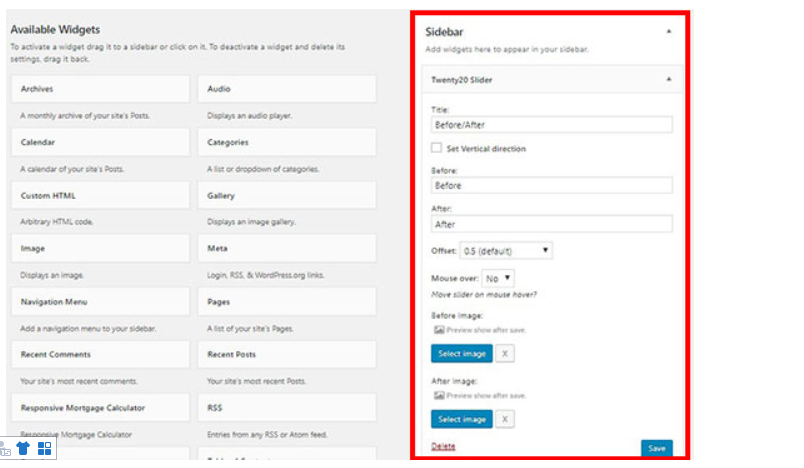Remove the Before image with X
This screenshot has width=804, height=468.
coord(505,353)
